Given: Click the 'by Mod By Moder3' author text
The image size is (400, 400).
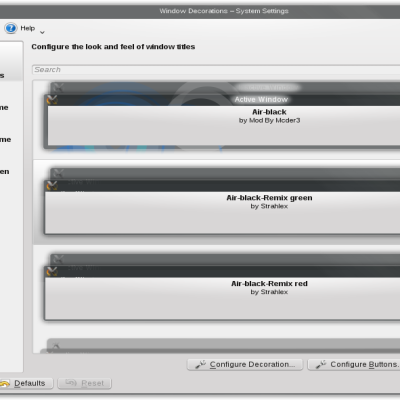Looking at the screenshot, I should pyautogui.click(x=269, y=120).
